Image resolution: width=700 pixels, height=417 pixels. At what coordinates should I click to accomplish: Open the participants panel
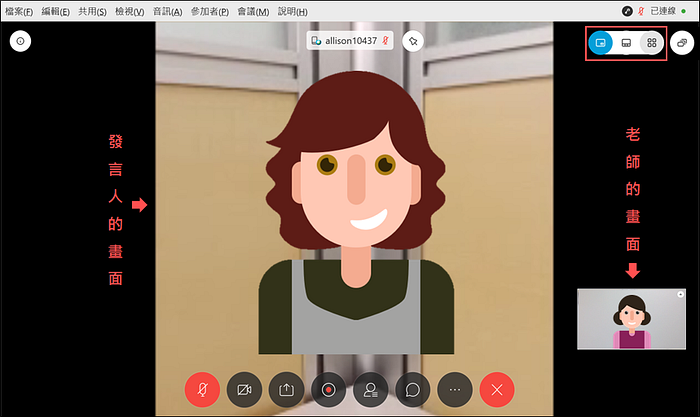click(x=371, y=390)
